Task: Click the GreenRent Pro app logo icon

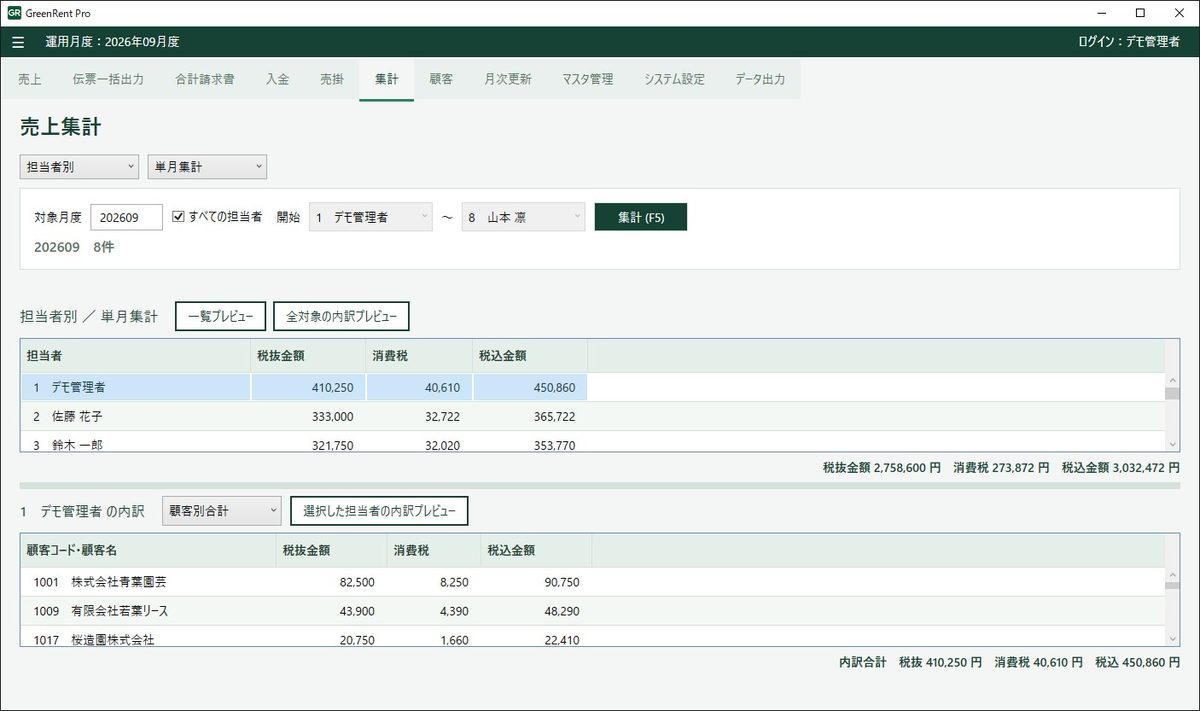Action: pyautogui.click(x=14, y=13)
